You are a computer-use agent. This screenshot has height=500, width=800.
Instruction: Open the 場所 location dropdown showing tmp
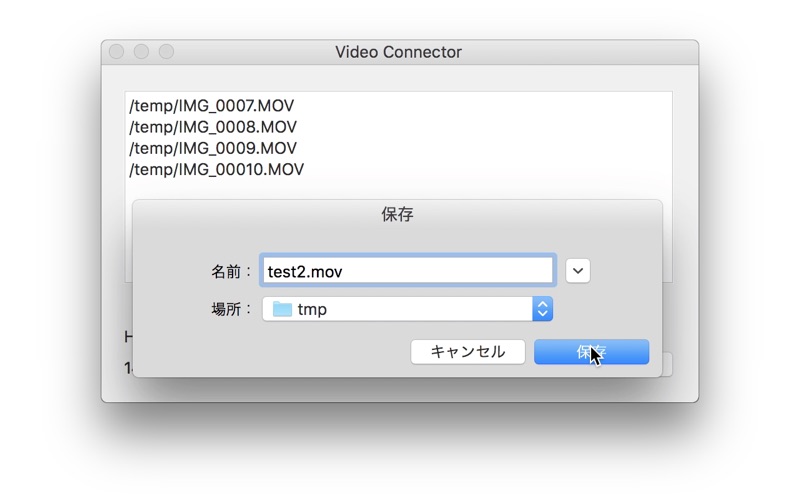pyautogui.click(x=408, y=309)
